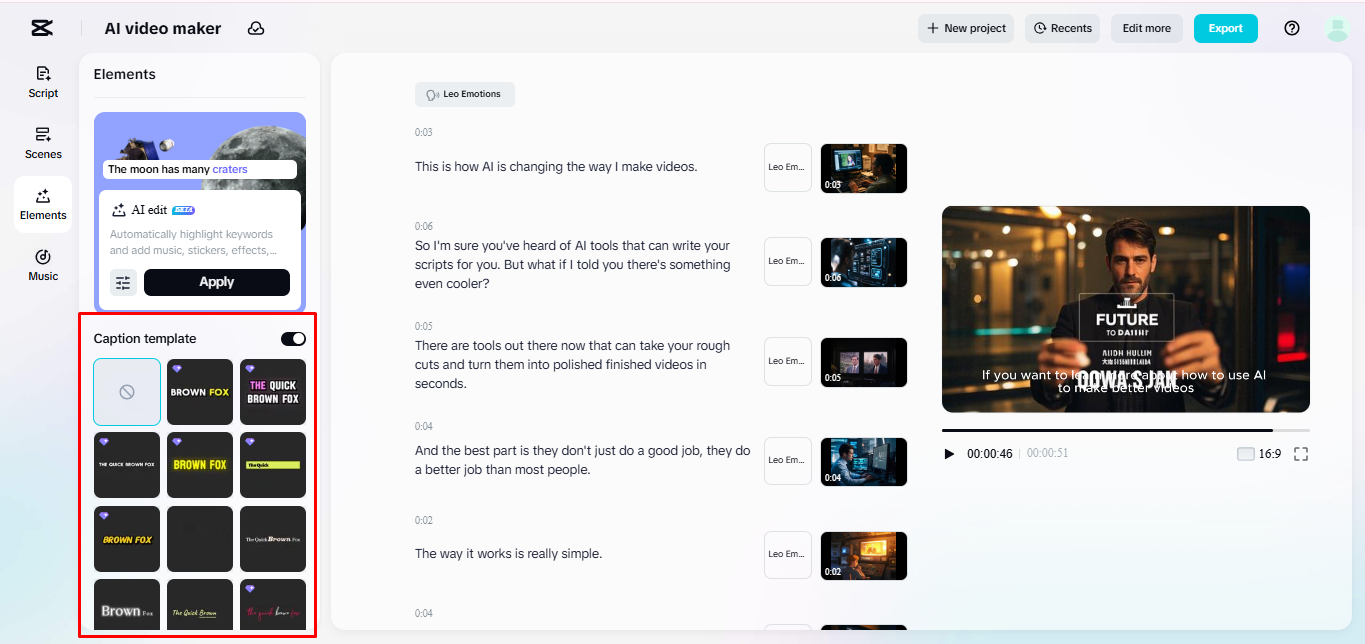This screenshot has height=644, width=1365.
Task: Open AI edit settings sliders icon
Action: [123, 283]
